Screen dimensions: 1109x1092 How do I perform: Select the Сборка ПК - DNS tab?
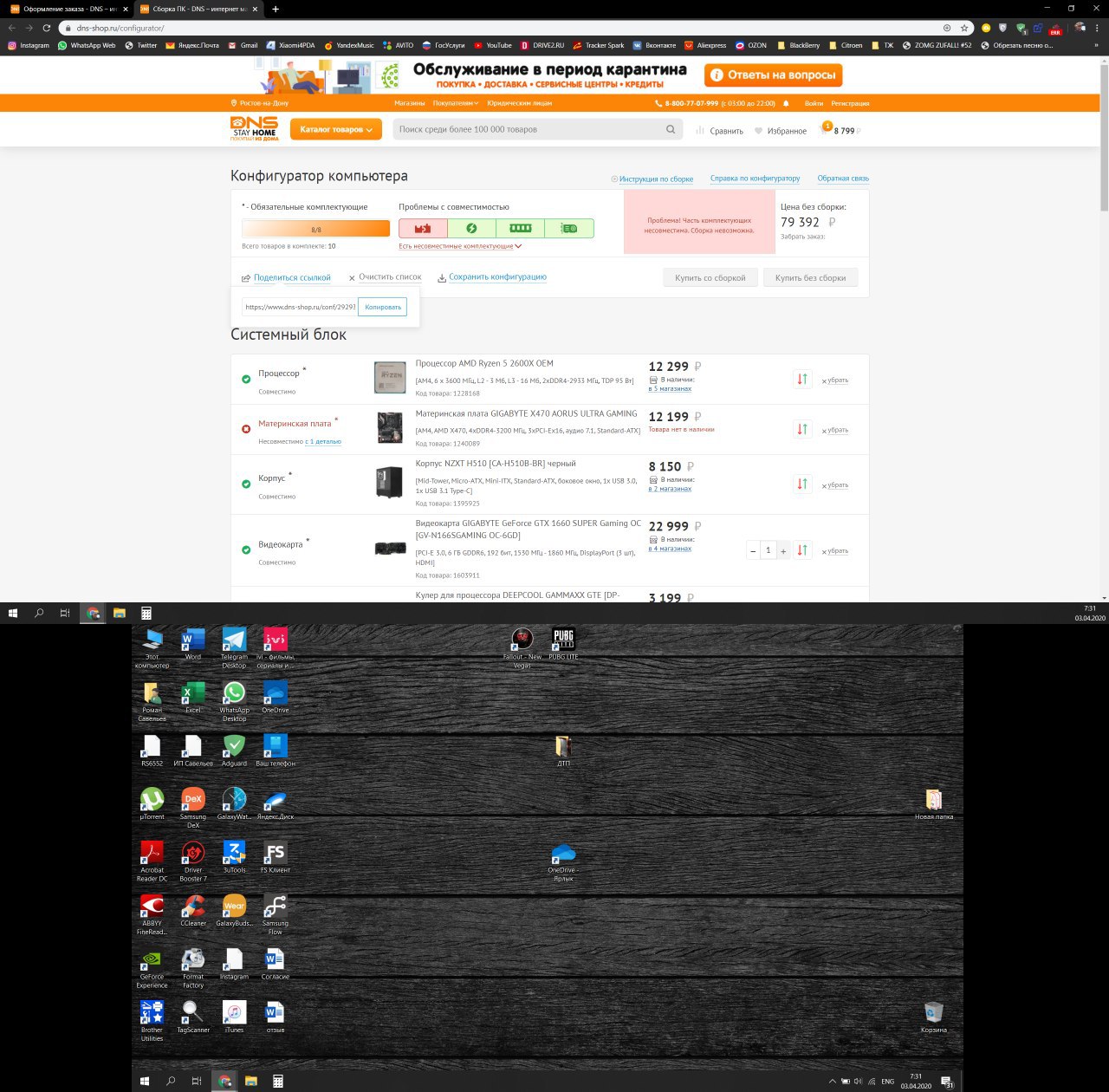pos(199,9)
